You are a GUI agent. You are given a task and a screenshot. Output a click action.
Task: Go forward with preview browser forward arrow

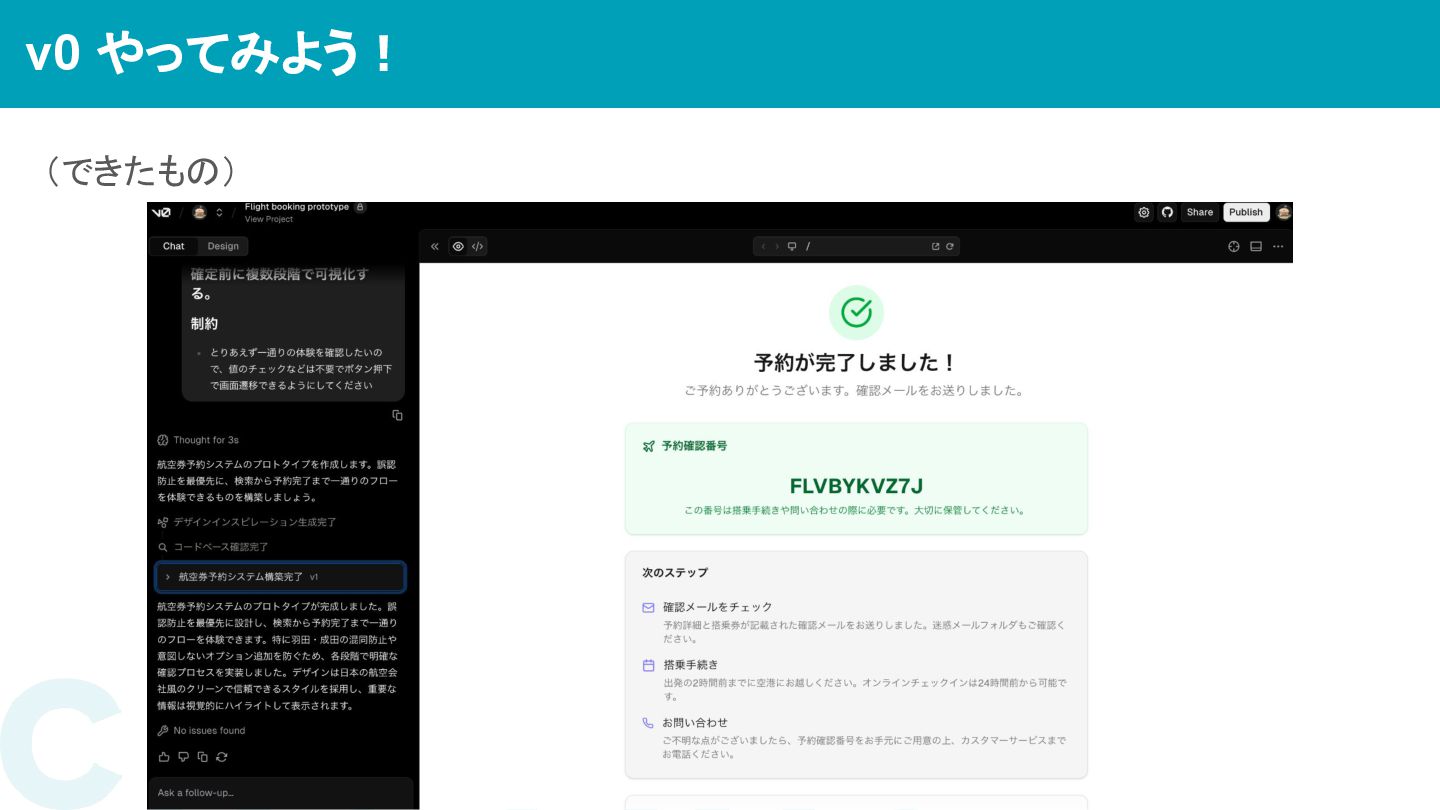click(x=777, y=246)
